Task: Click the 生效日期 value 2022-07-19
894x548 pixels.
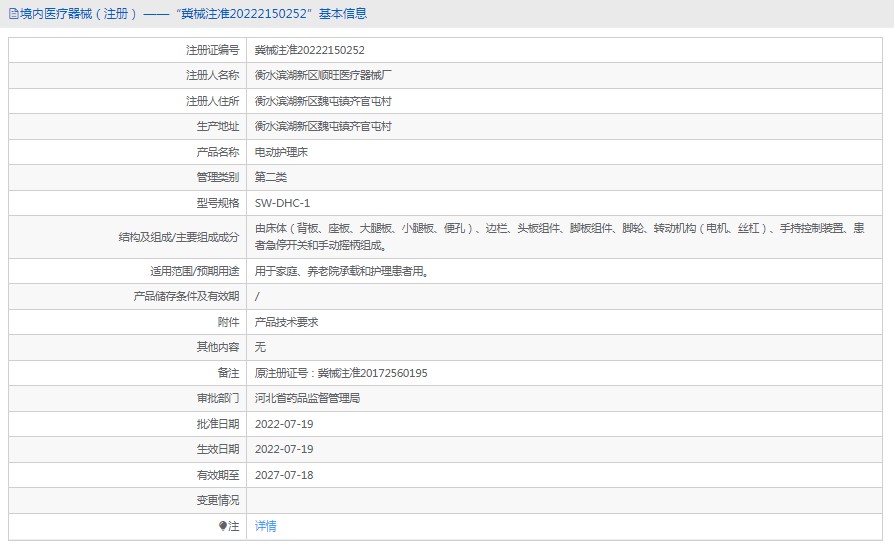Action: tap(284, 449)
